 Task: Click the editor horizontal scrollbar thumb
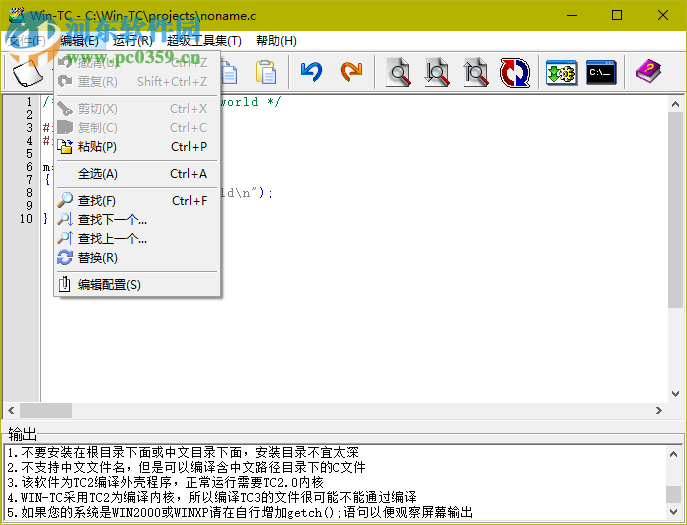point(46,411)
